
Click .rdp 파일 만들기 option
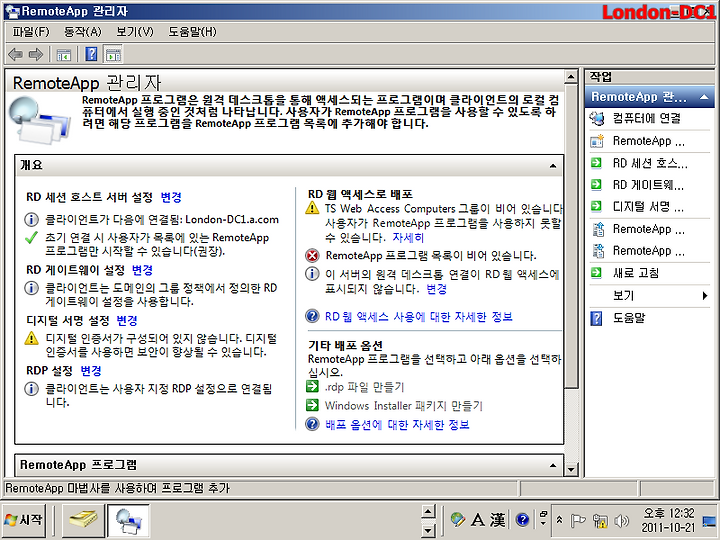click(365, 387)
